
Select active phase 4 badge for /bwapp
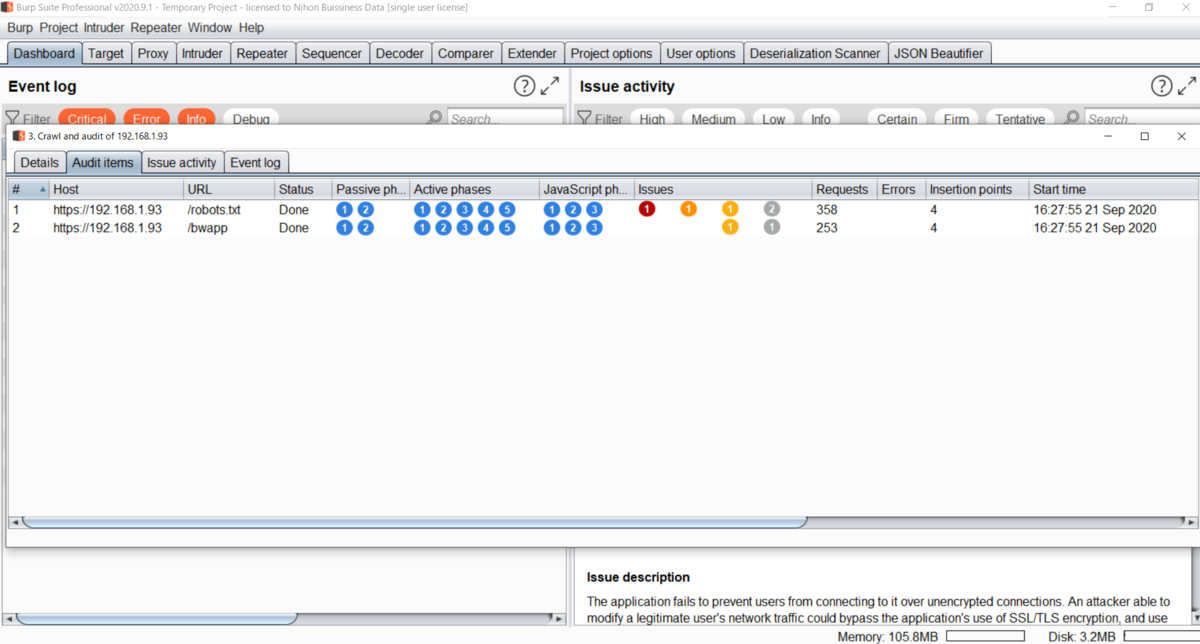point(486,227)
